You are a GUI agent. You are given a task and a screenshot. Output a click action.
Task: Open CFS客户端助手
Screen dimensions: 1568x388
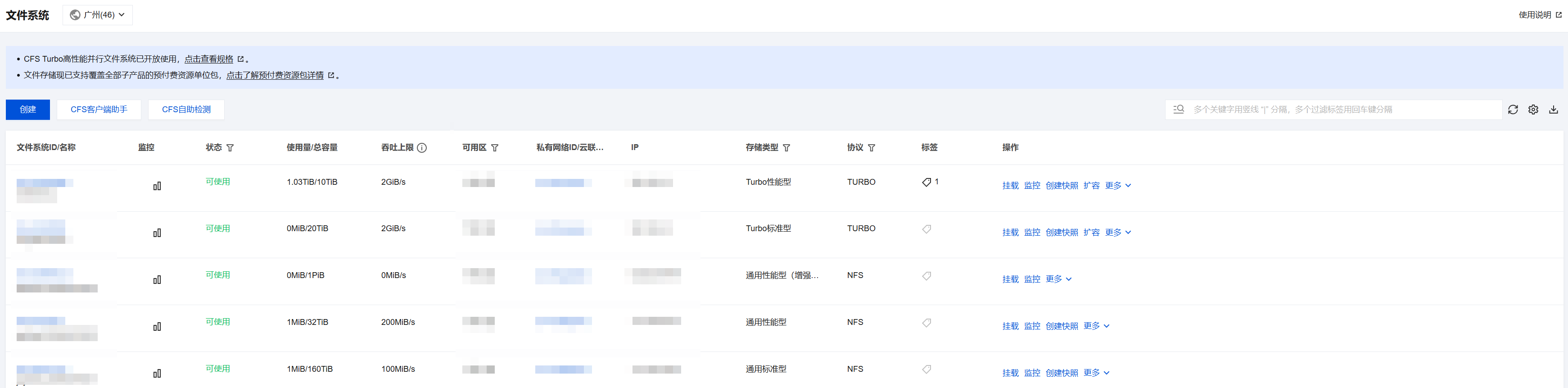point(99,110)
